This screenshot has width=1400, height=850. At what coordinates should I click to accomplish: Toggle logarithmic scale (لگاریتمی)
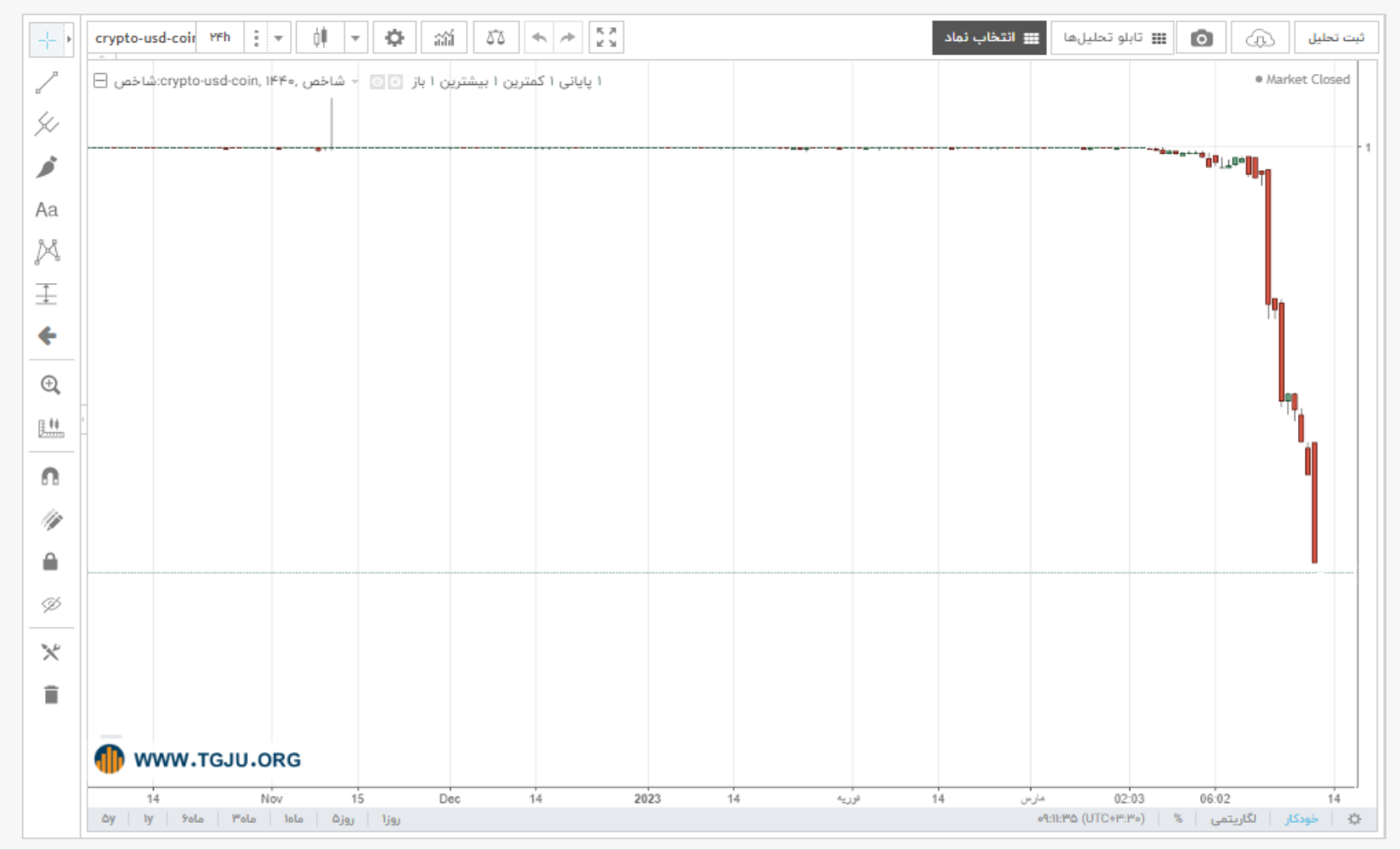(1233, 819)
